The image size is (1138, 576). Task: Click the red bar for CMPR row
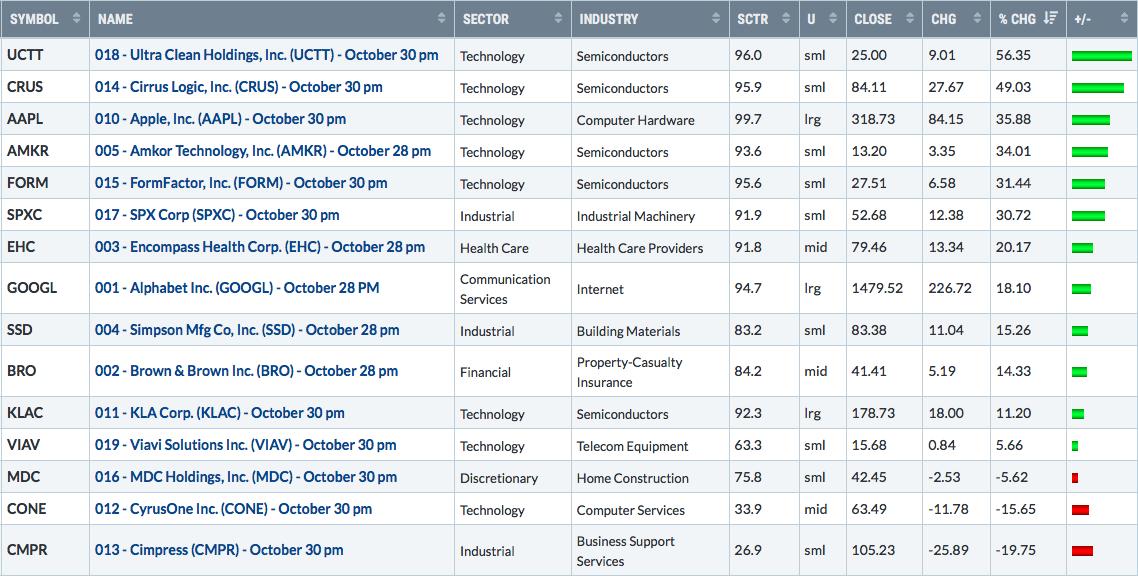click(x=1082, y=551)
